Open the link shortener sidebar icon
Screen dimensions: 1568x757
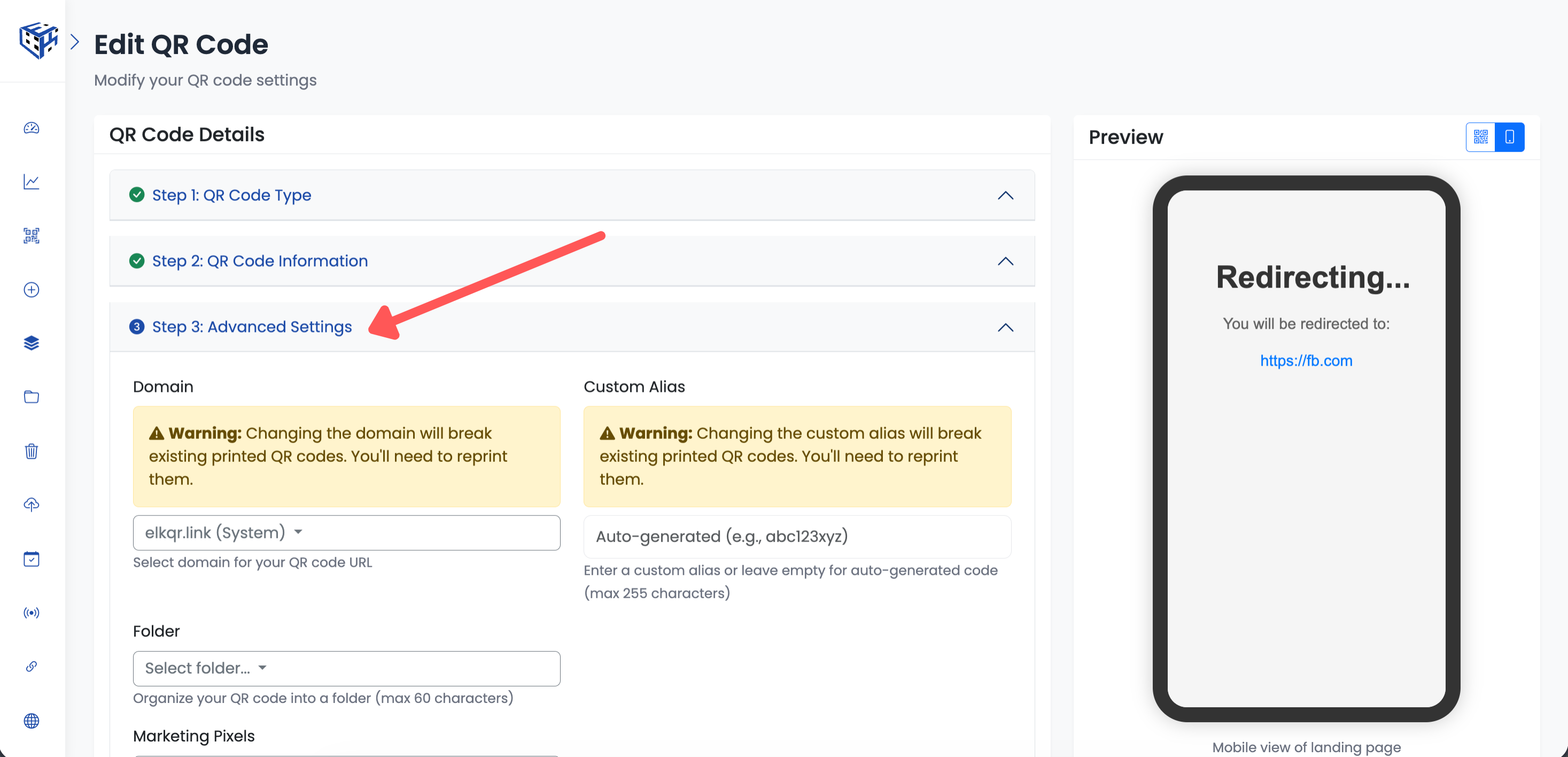(x=31, y=666)
